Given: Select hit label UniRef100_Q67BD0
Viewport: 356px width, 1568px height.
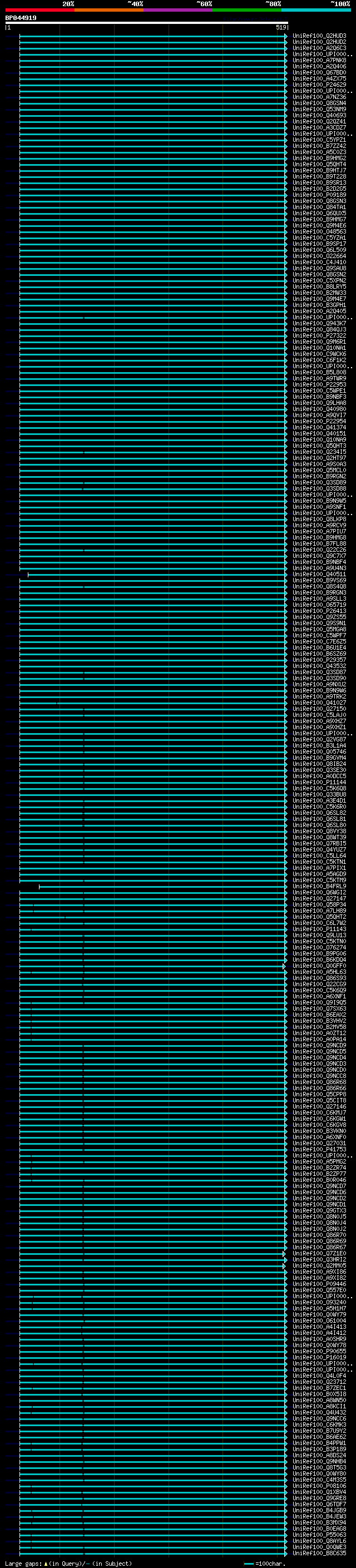Looking at the screenshot, I should click(x=319, y=72).
